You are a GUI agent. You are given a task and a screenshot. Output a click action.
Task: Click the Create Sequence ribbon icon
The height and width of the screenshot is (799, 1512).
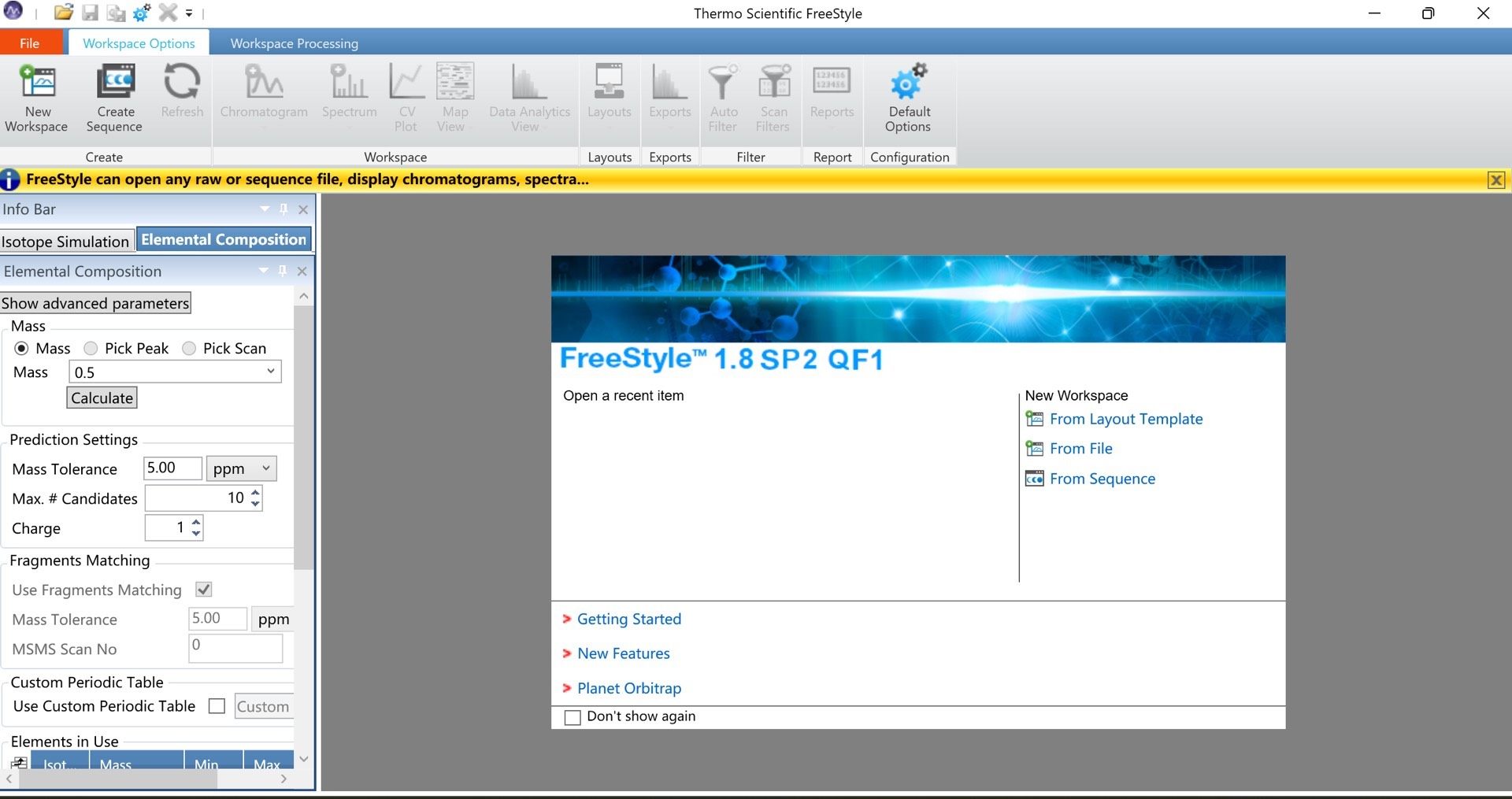[116, 82]
